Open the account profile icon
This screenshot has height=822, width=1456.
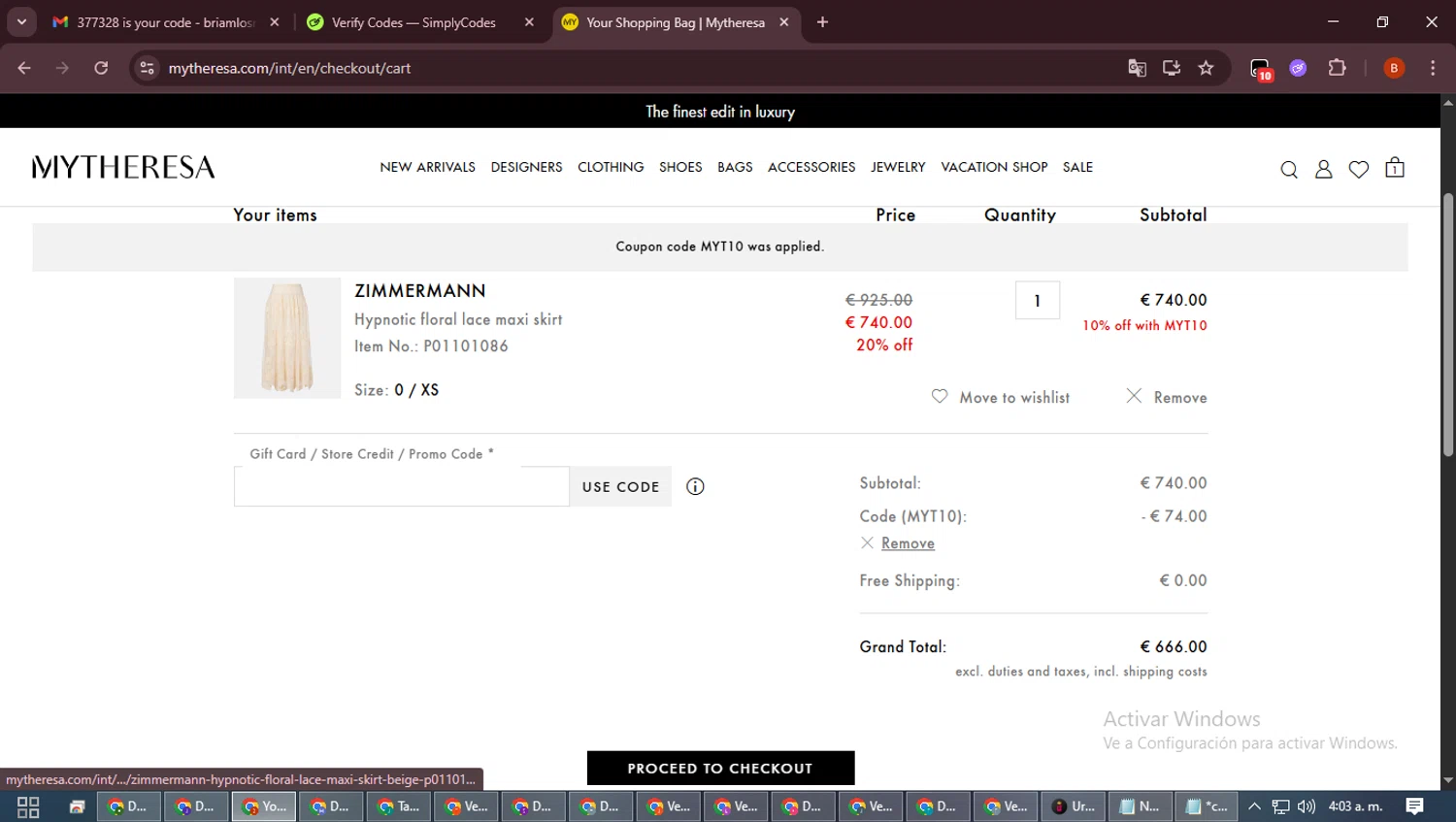point(1323,169)
